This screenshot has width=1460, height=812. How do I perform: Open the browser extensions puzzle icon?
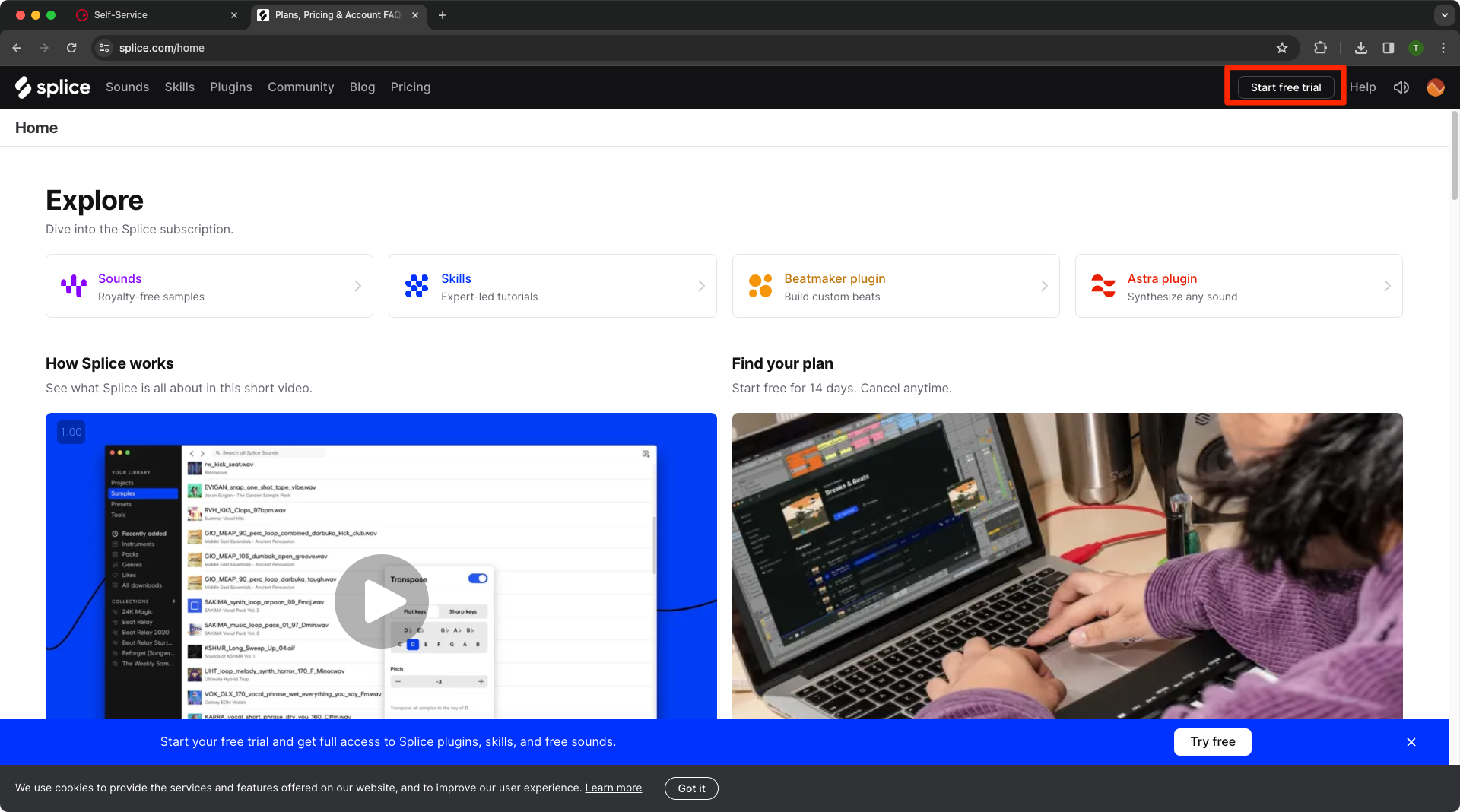(x=1320, y=48)
